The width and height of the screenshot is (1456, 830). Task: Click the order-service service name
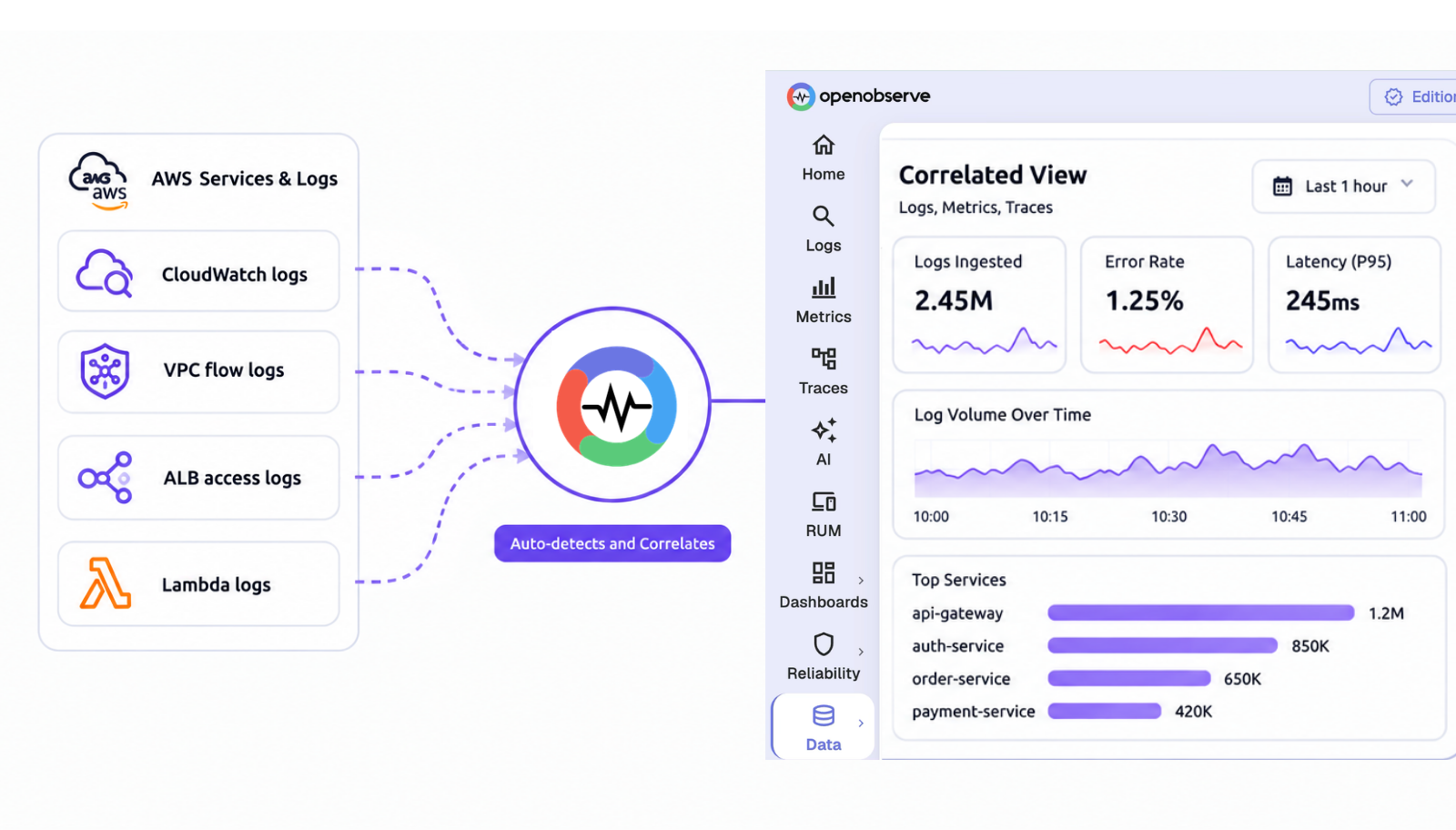coord(961,679)
